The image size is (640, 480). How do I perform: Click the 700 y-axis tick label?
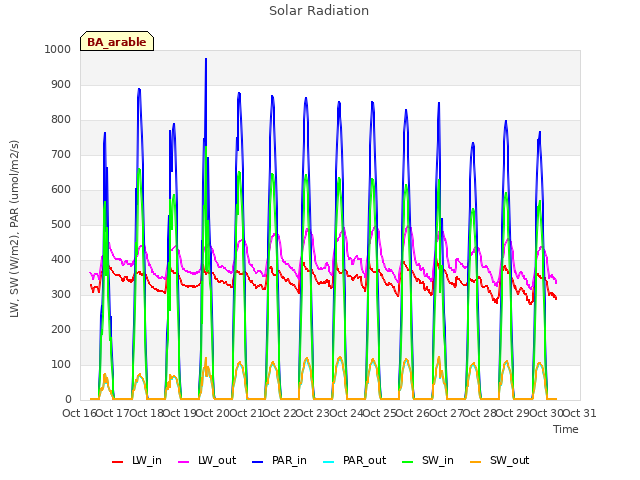61,155
